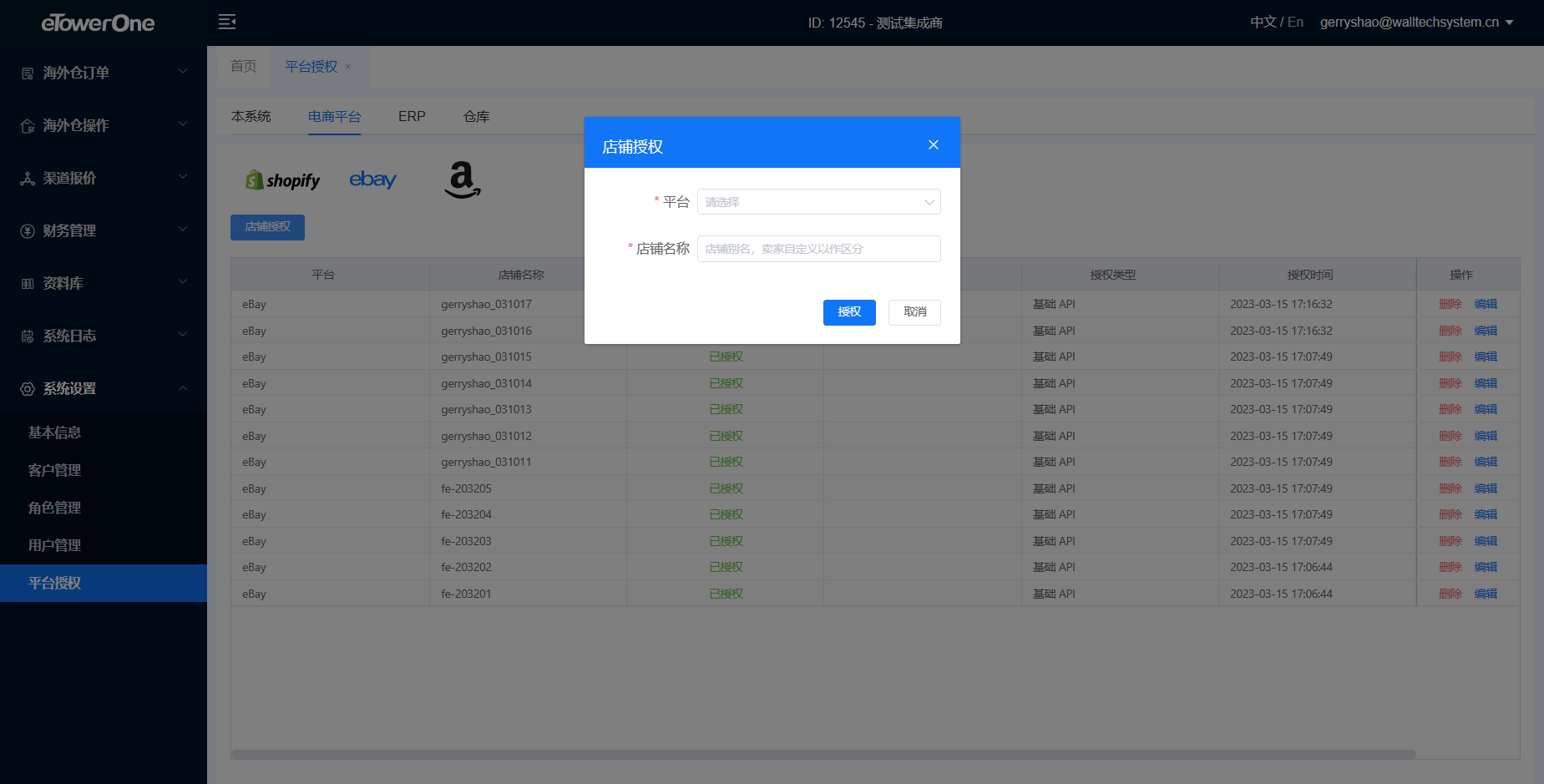Viewport: 1544px width, 784px height.
Task: Select the Amazon platform logo
Action: [x=462, y=180]
